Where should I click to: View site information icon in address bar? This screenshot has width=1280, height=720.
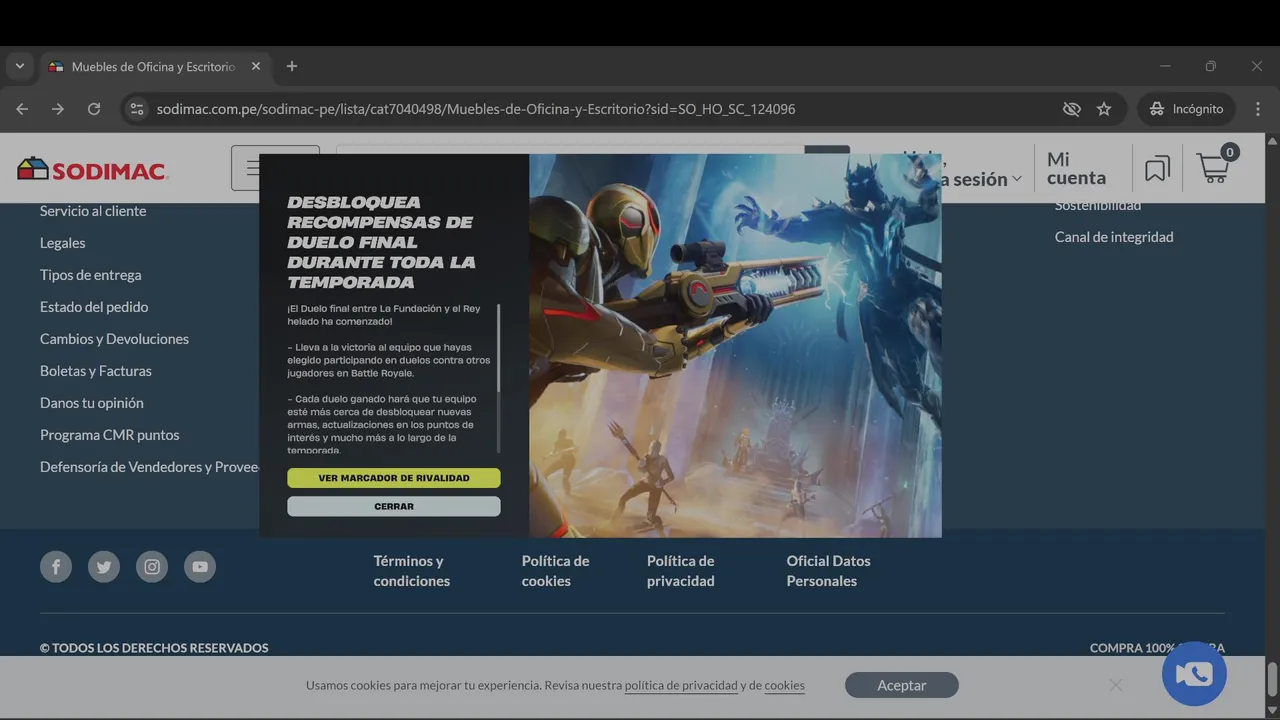point(137,109)
